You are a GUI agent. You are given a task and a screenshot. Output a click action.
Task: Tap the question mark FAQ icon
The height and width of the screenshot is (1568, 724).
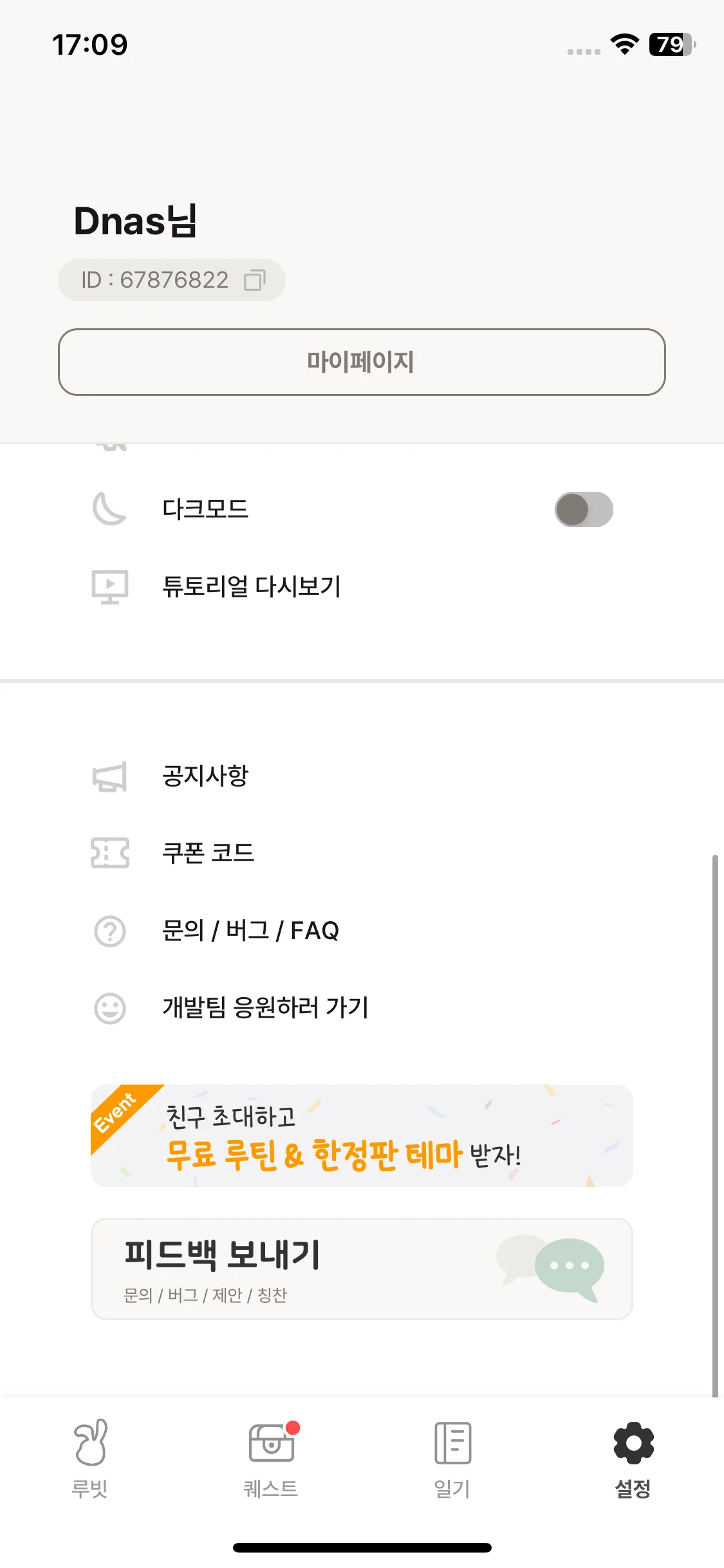click(110, 931)
